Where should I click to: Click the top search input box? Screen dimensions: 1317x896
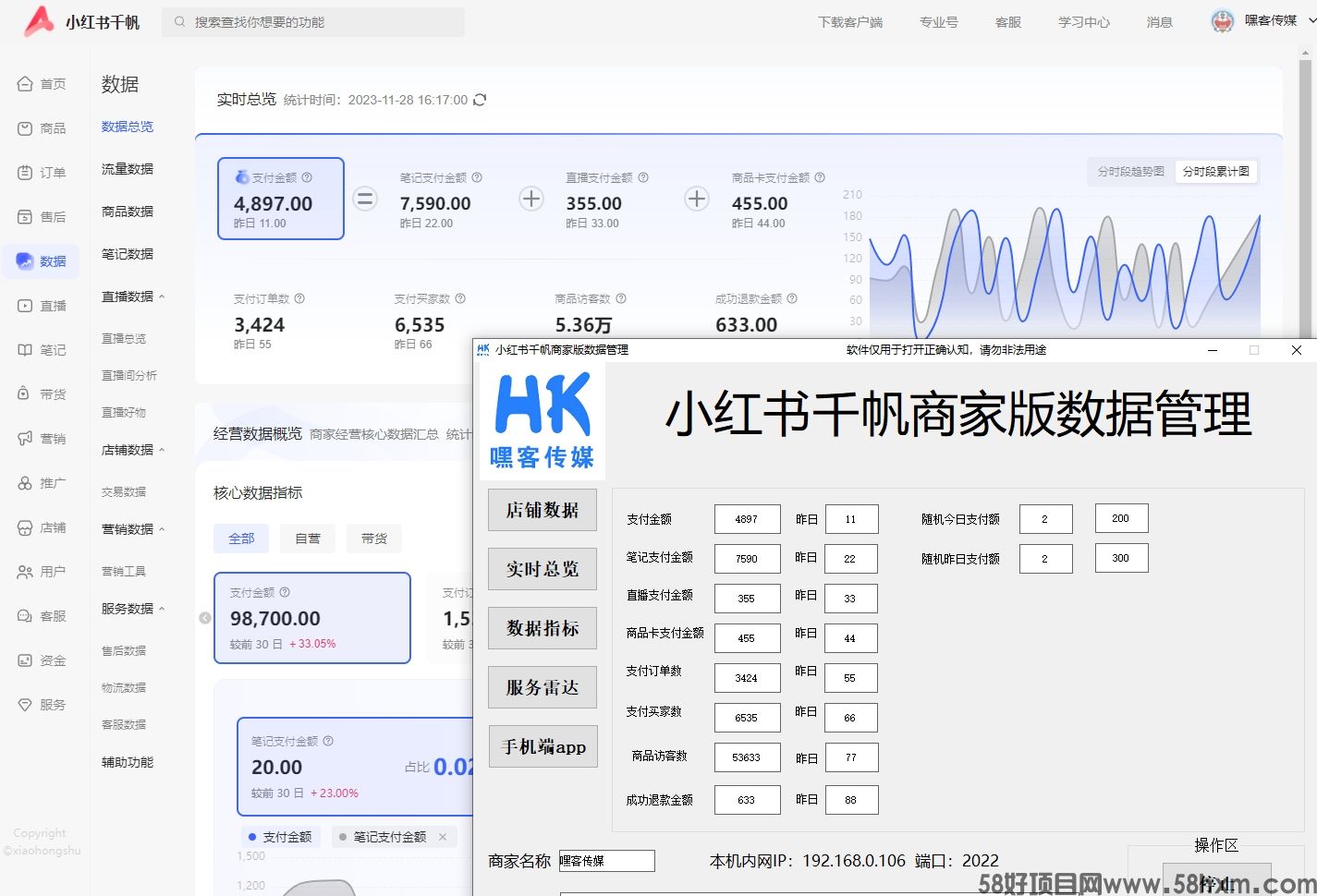(x=313, y=22)
